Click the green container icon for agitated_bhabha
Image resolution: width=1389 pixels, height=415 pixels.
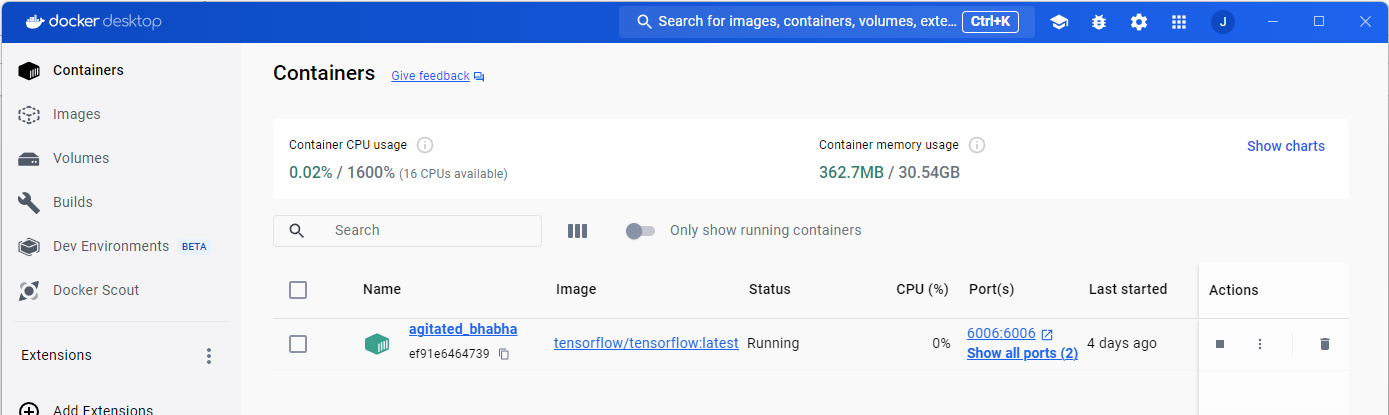pyautogui.click(x=377, y=344)
